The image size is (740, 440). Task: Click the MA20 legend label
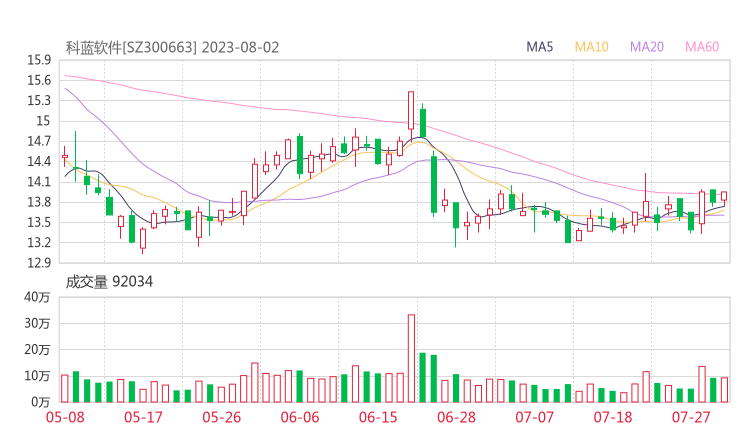click(647, 47)
